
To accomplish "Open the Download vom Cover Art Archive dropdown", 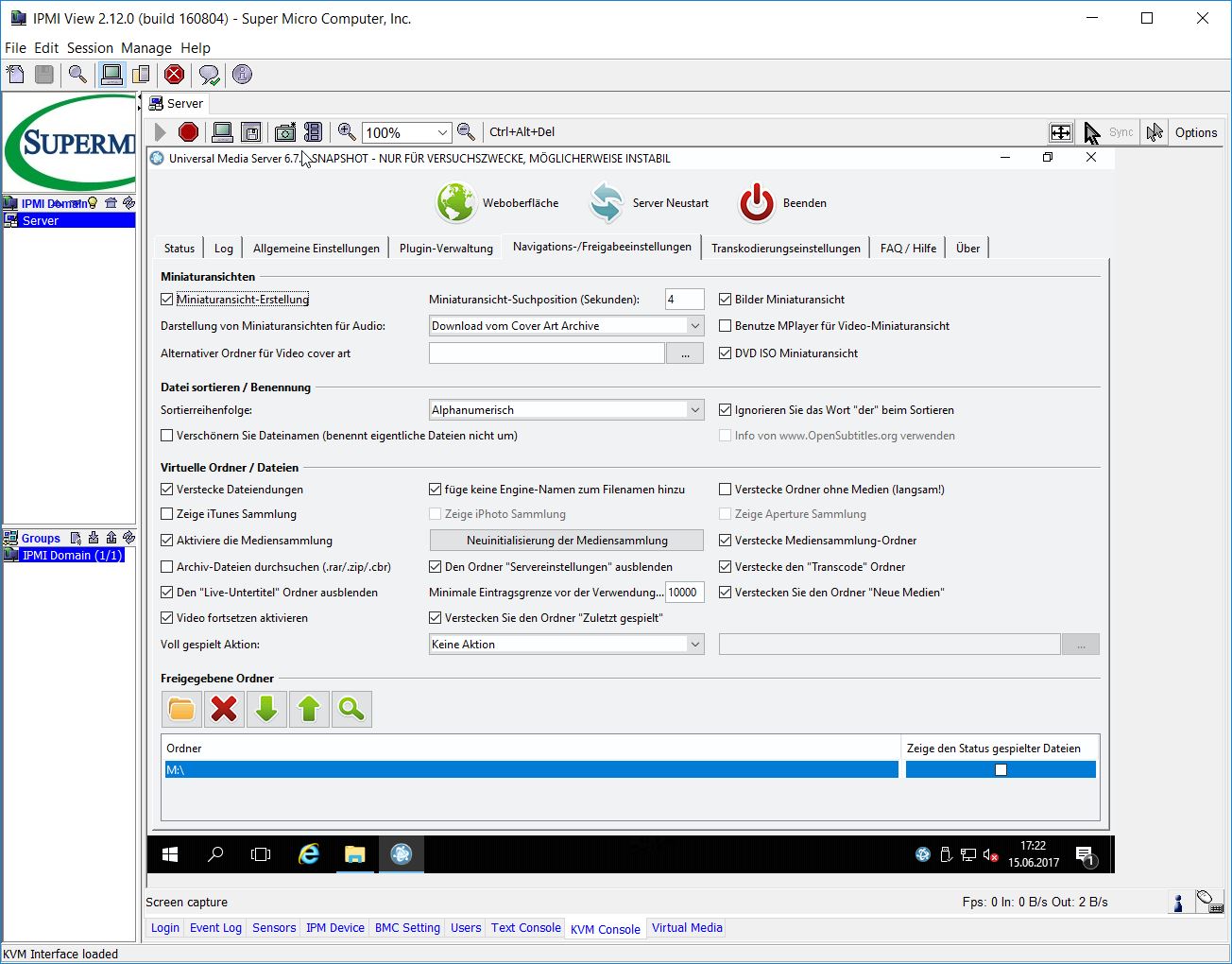I will coord(567,326).
